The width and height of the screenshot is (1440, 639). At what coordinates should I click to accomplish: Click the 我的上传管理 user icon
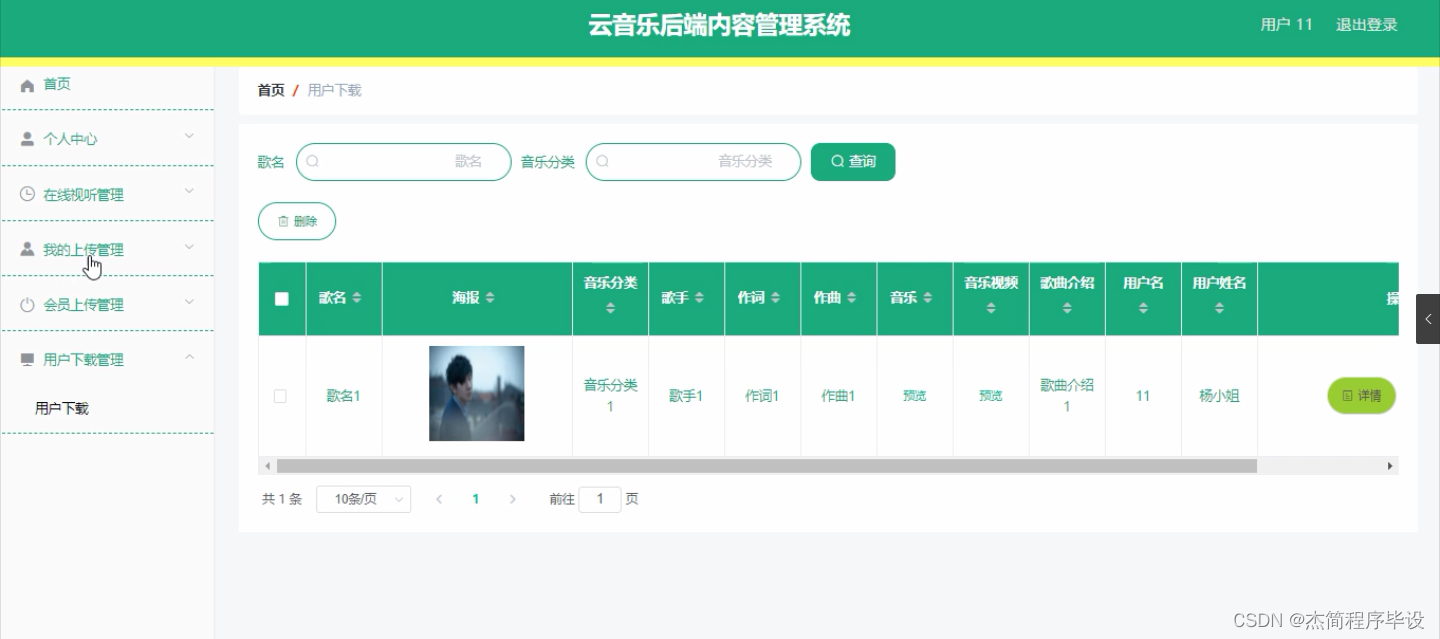(x=28, y=248)
